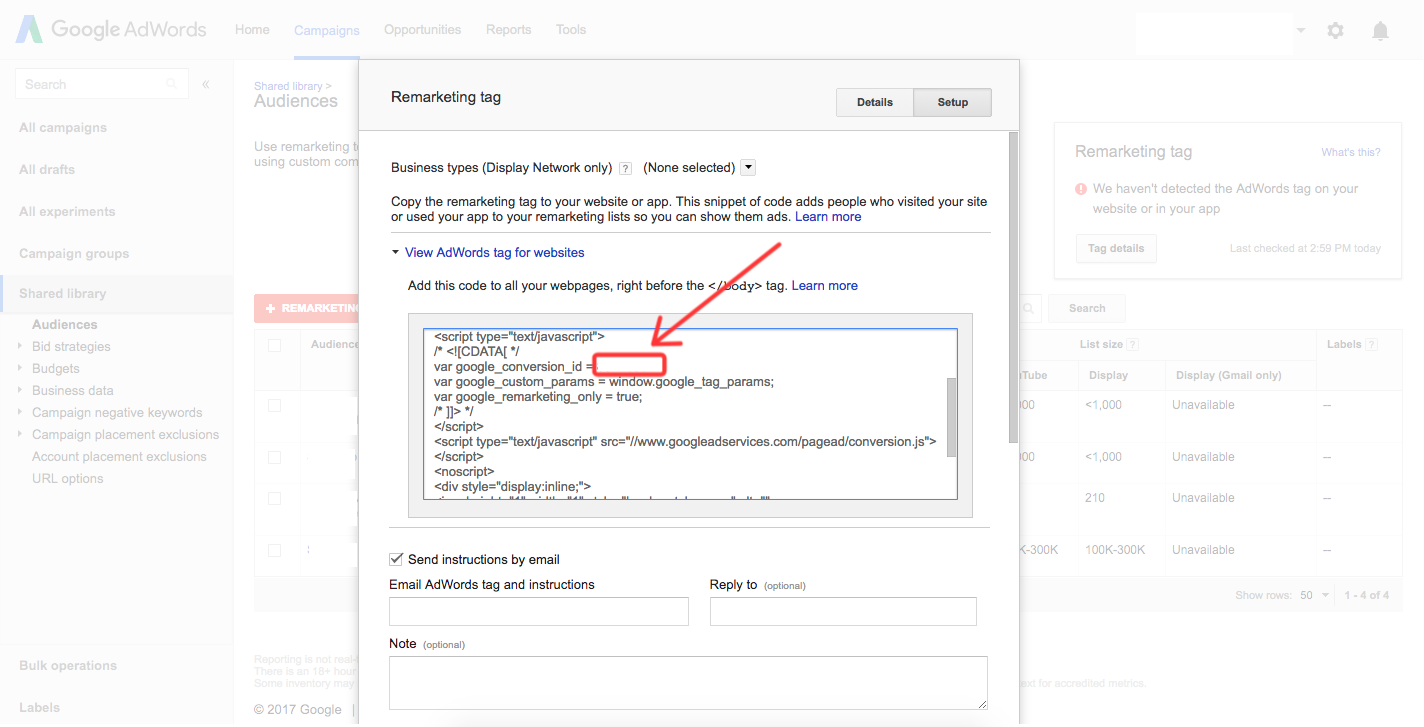Select All campaigns in the sidebar
This screenshot has height=727, width=1424.
63,128
